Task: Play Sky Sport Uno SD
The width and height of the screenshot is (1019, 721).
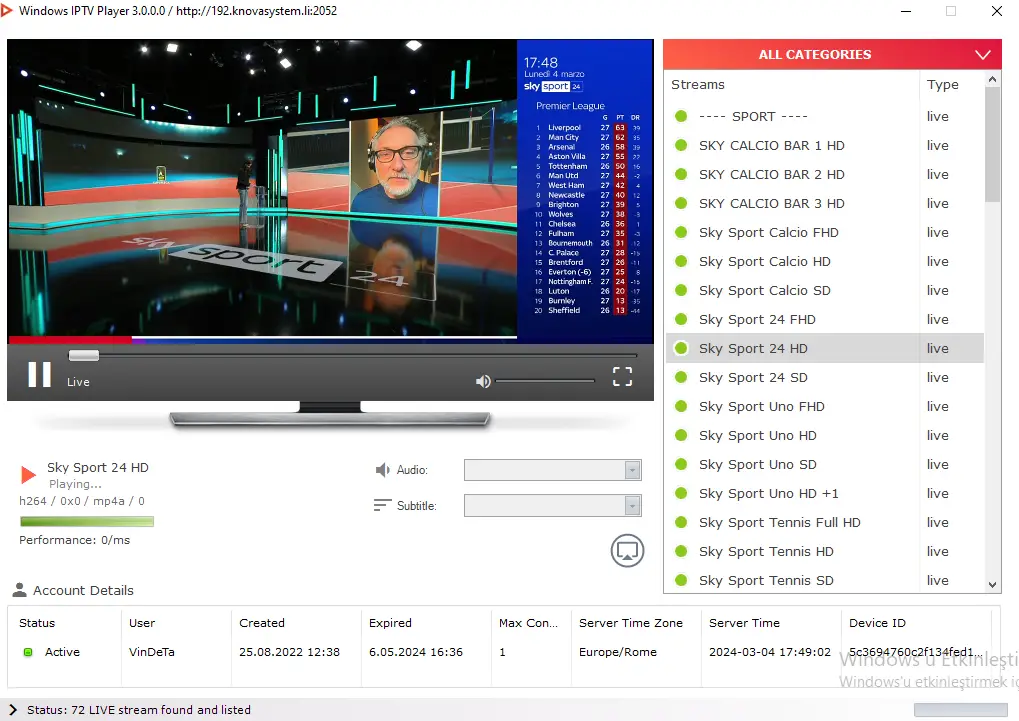Action: (x=824, y=464)
